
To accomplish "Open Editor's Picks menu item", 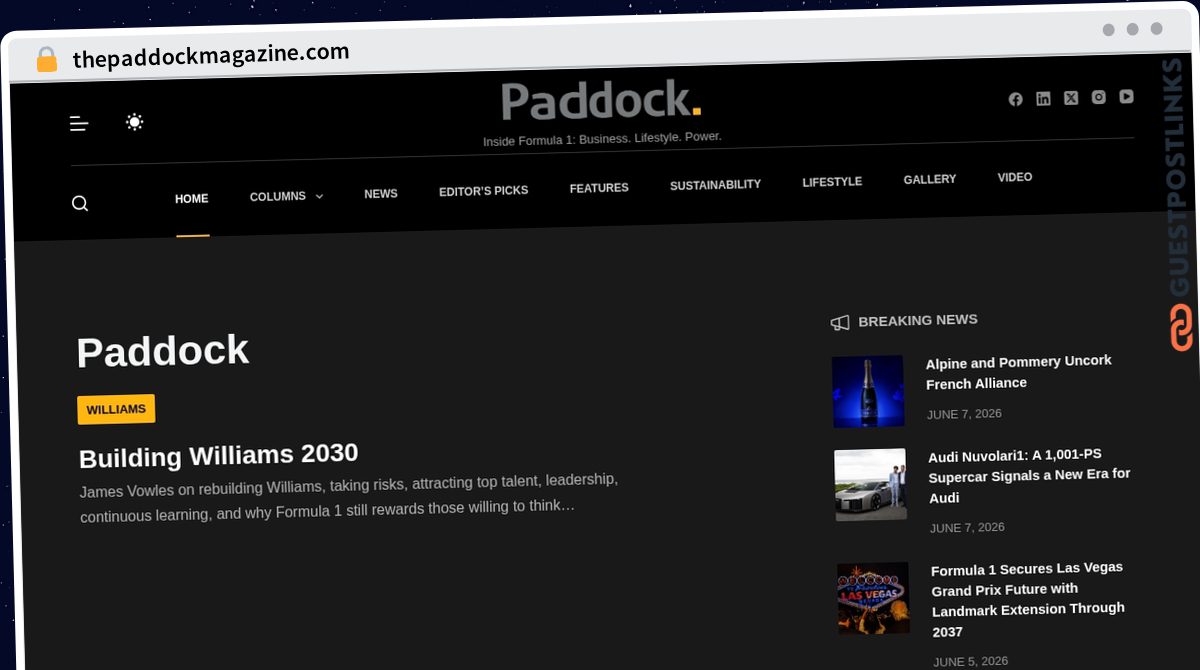I will pyautogui.click(x=483, y=191).
